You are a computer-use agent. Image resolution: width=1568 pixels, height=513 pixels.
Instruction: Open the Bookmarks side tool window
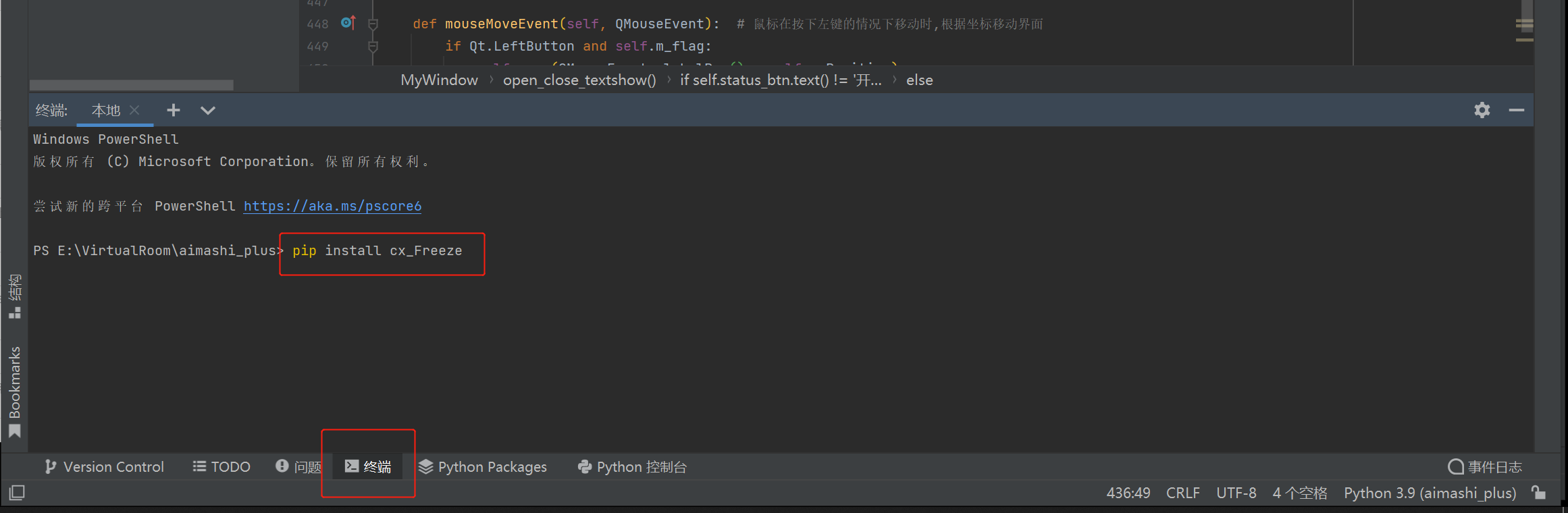(15, 392)
